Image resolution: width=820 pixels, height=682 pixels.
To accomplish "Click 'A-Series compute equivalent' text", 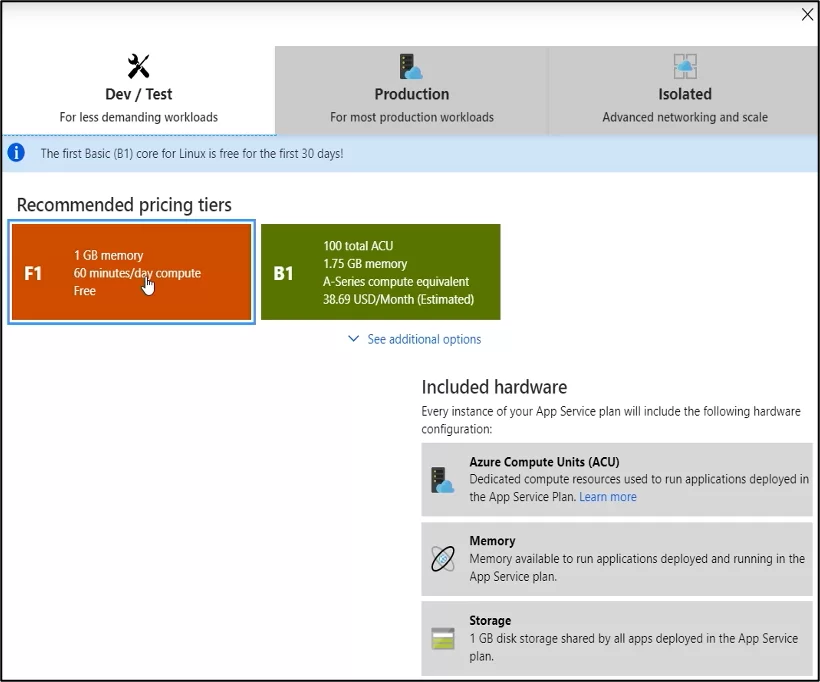I will (x=396, y=281).
